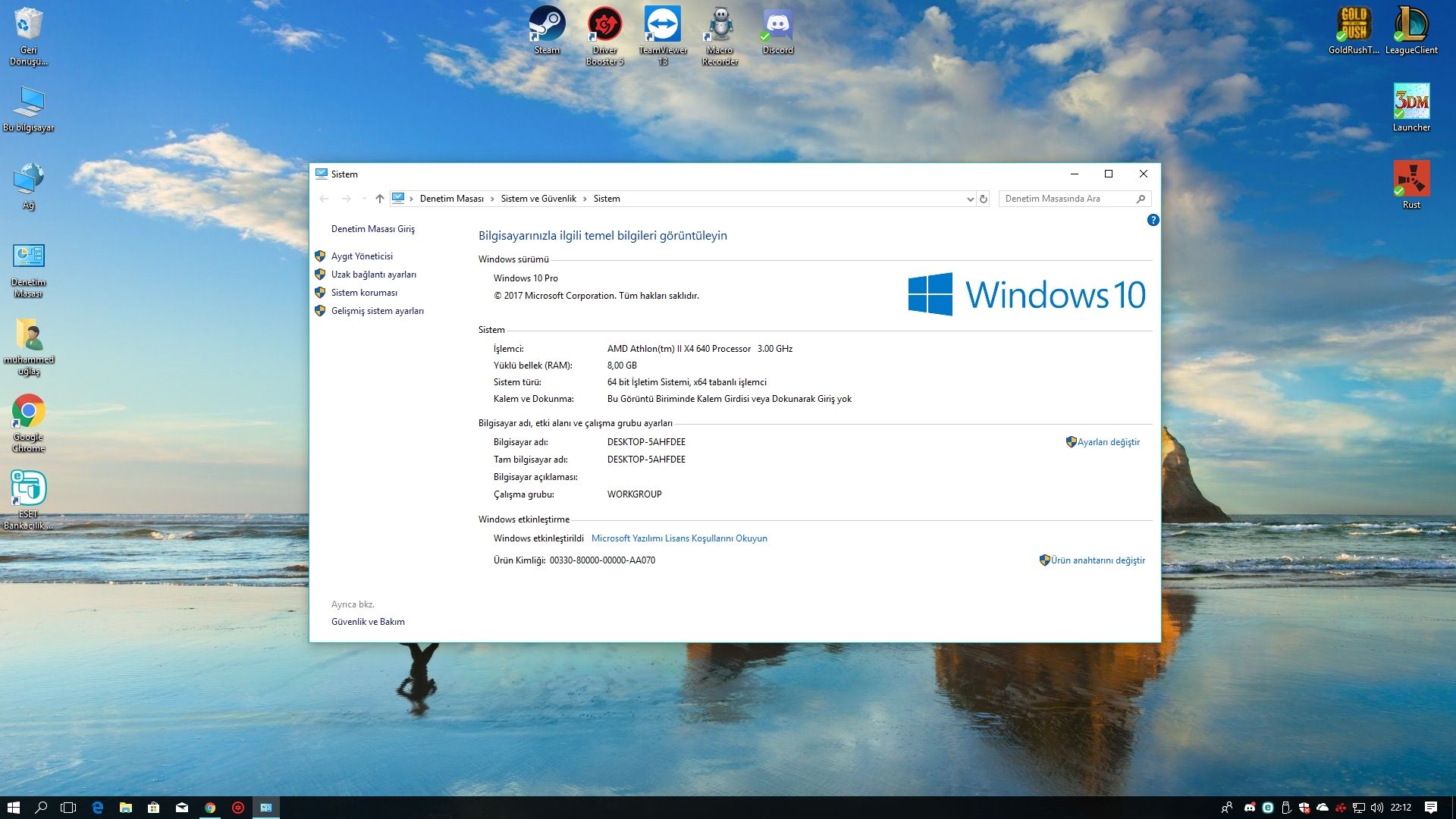Click Ayarları değiştir link
This screenshot has height=819, width=1456.
tap(1108, 442)
